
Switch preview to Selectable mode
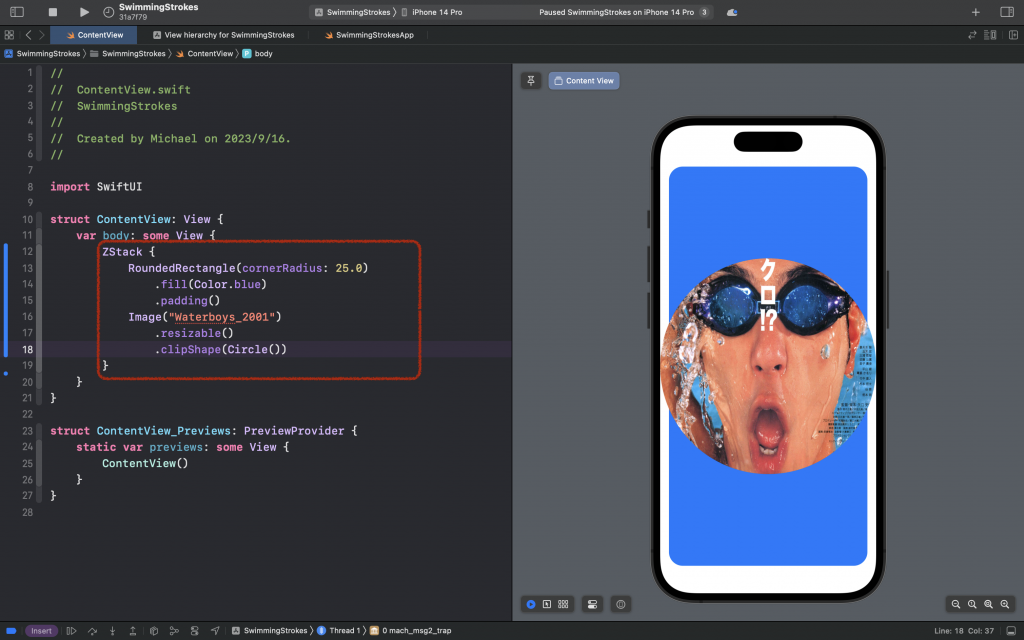[x=547, y=604]
